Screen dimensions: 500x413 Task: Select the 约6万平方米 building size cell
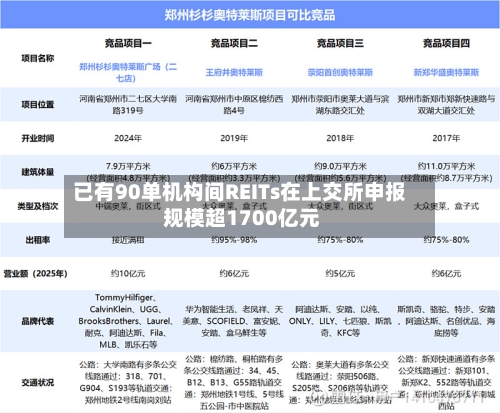click(234, 172)
